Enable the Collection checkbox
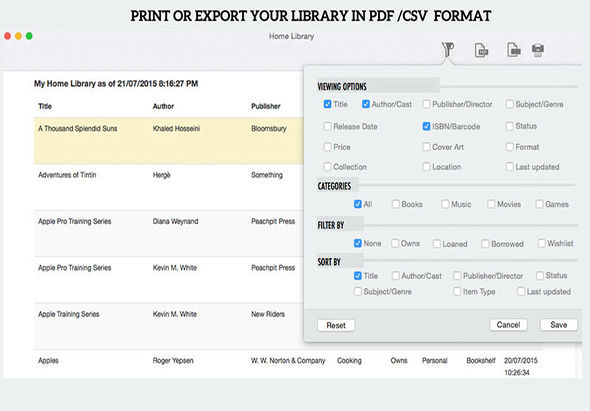Screen dimensions: 590x411 pos(327,166)
